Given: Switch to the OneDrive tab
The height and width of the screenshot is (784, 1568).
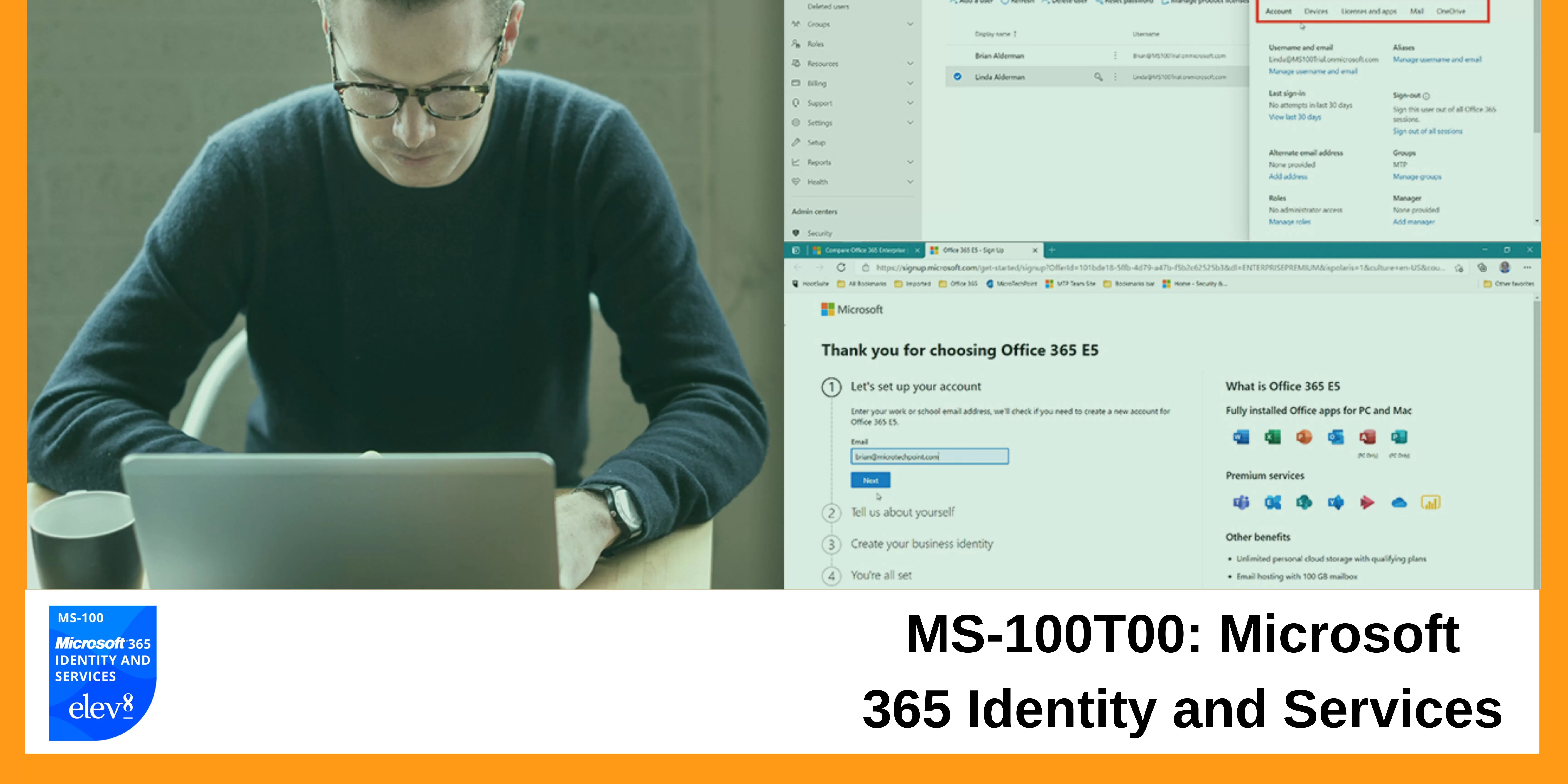Looking at the screenshot, I should [x=1451, y=11].
